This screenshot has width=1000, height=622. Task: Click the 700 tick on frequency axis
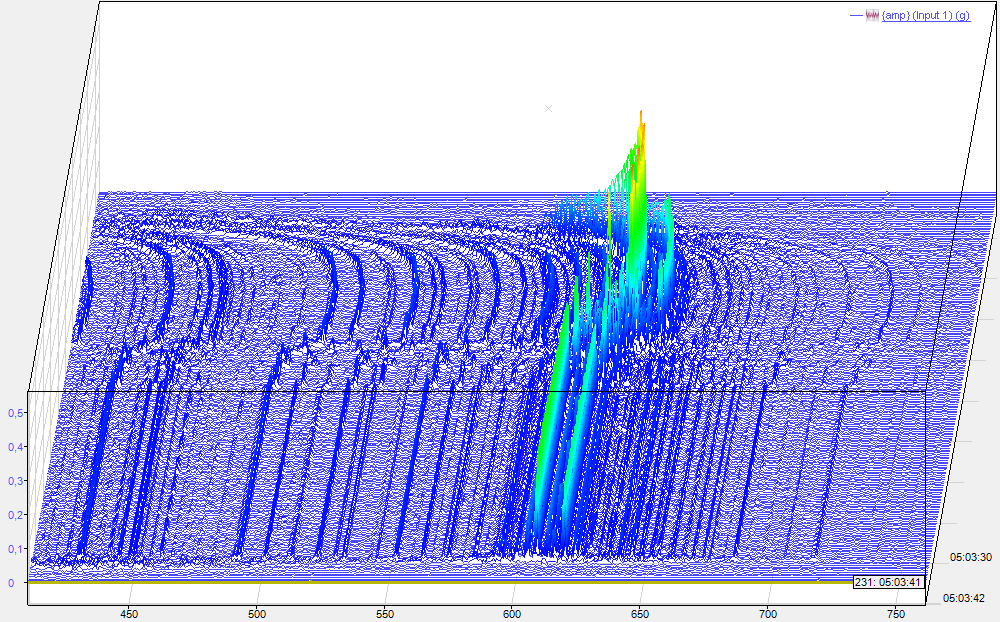tap(768, 614)
